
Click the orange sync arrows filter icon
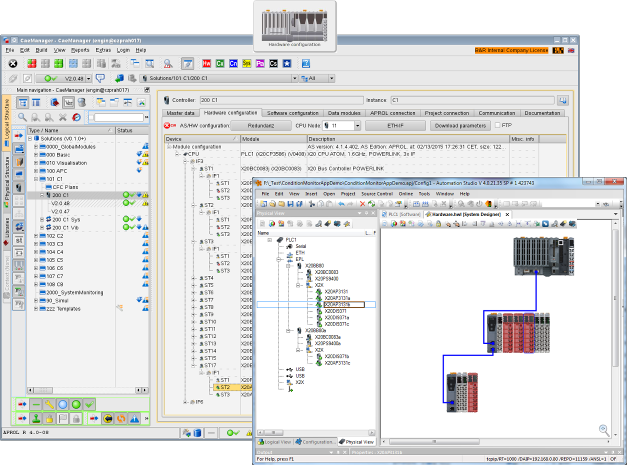click(121, 419)
